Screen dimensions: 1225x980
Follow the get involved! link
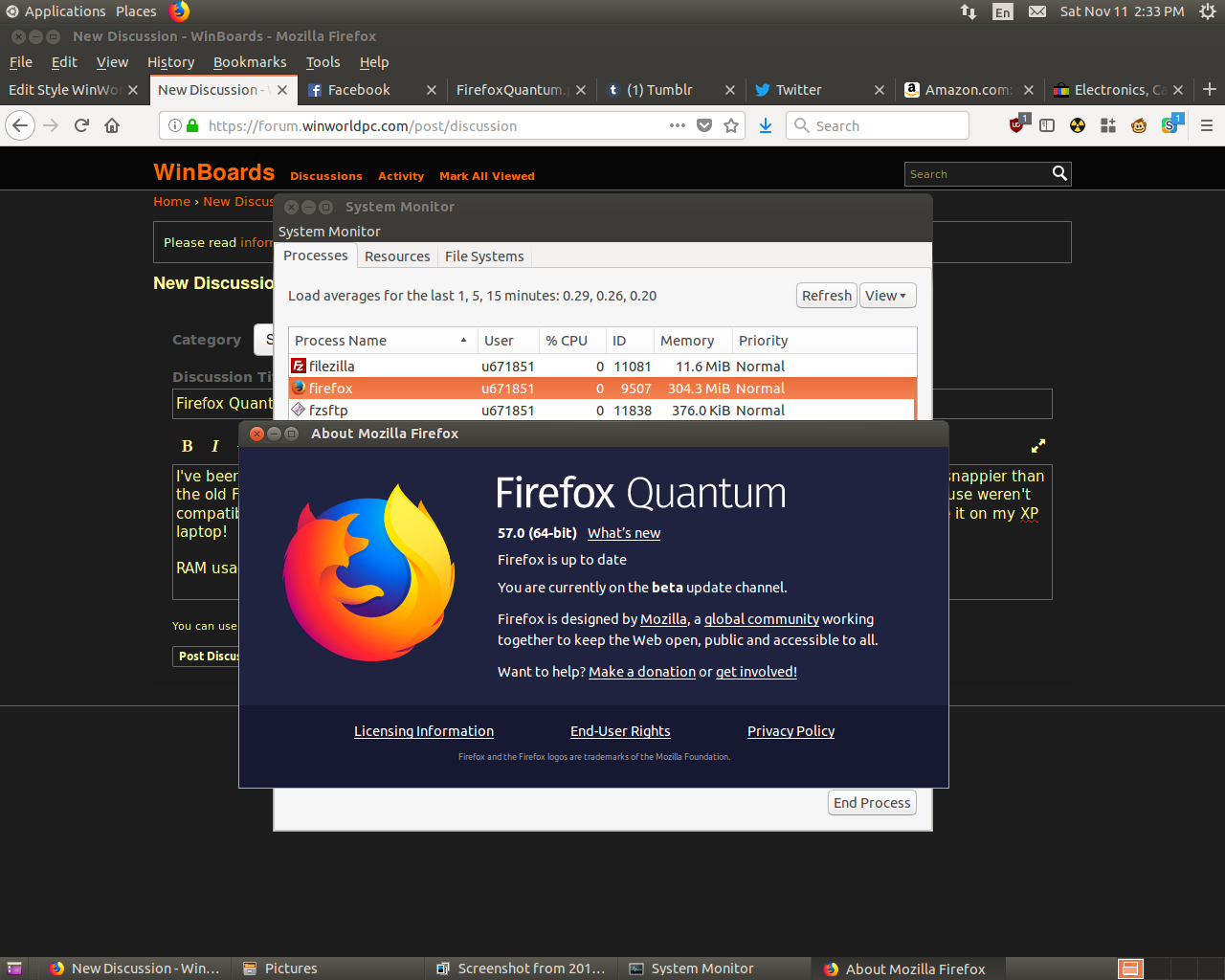point(756,672)
